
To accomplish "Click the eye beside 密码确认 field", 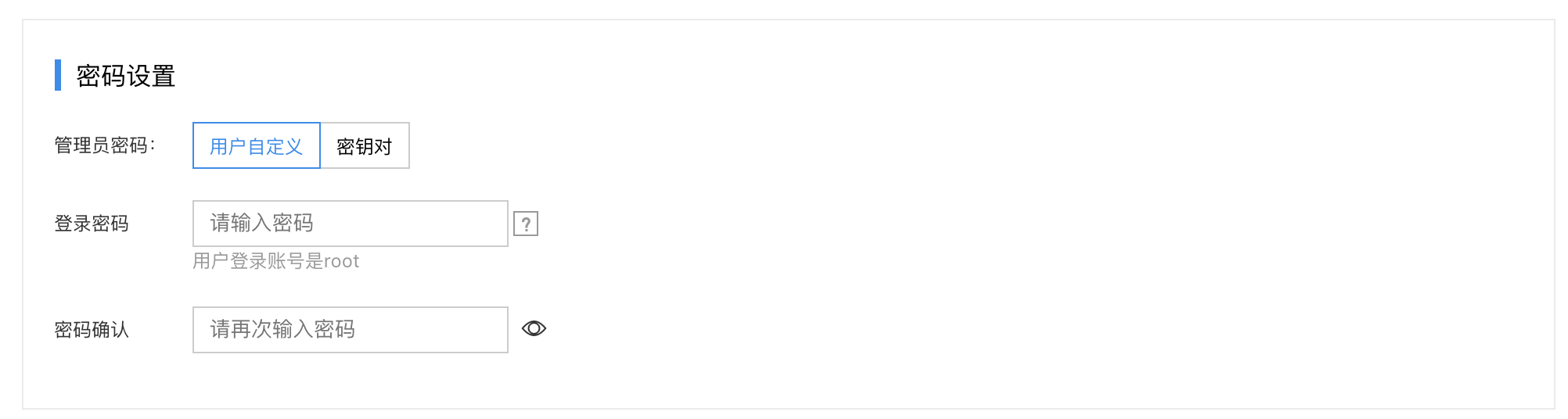I will (534, 329).
